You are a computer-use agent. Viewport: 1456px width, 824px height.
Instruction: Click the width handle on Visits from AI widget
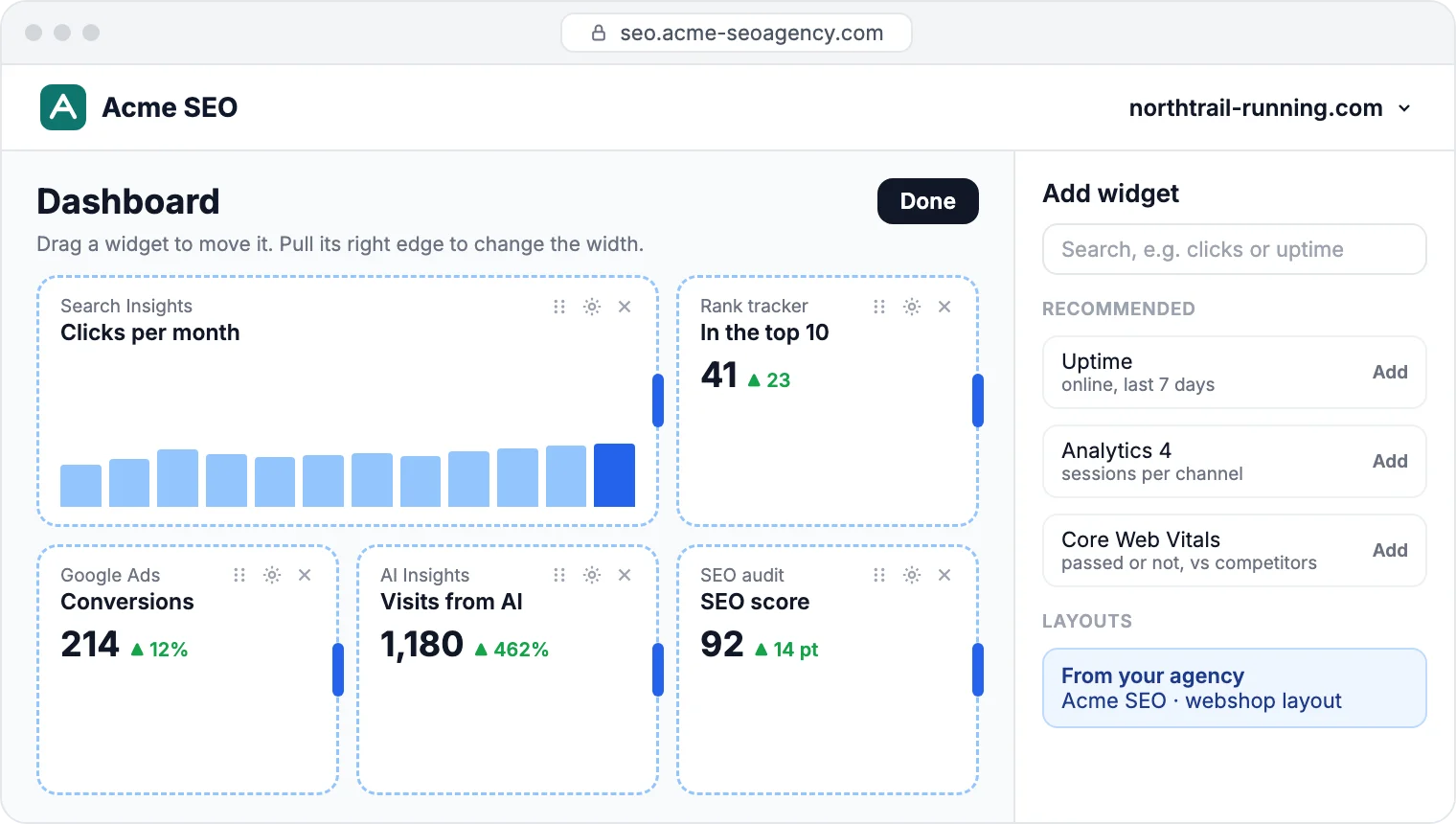(x=658, y=670)
